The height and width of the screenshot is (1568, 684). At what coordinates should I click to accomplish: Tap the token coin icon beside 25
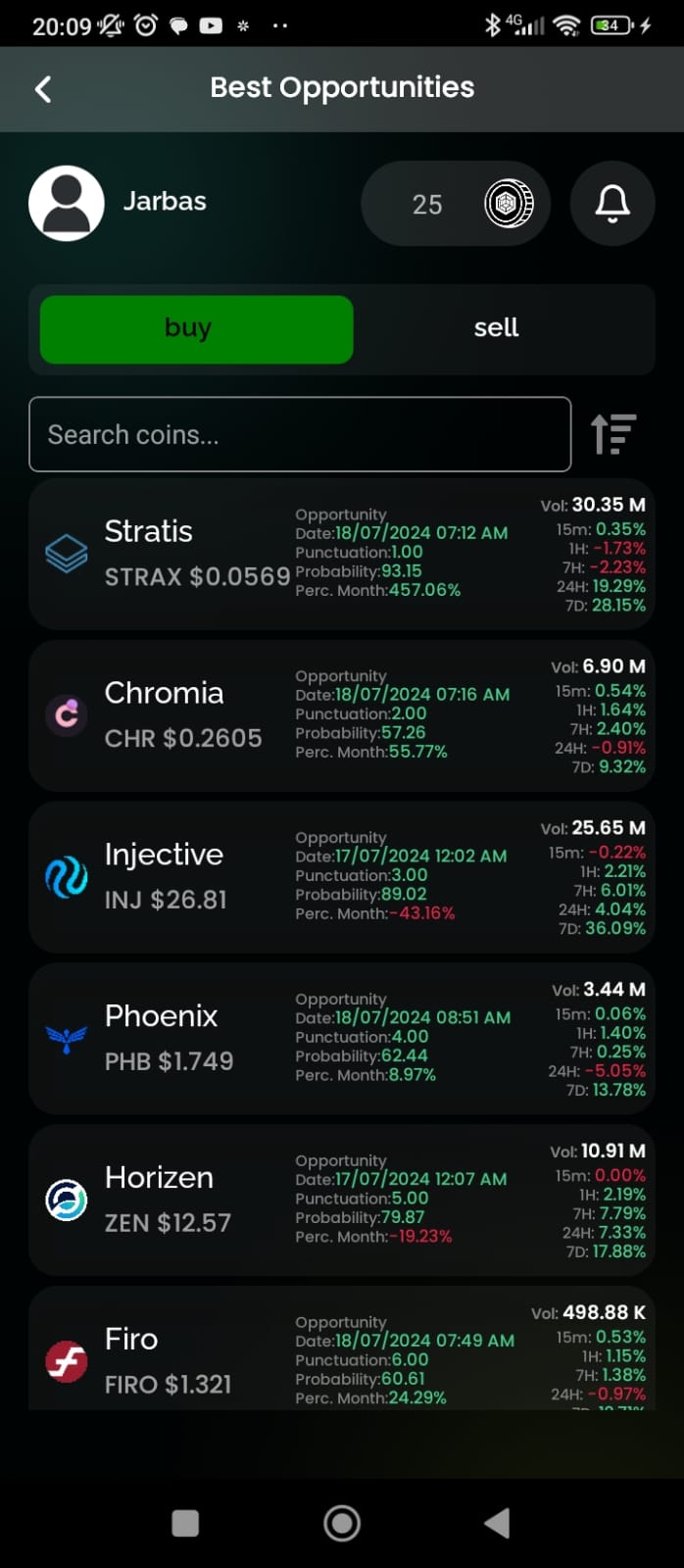coord(509,204)
